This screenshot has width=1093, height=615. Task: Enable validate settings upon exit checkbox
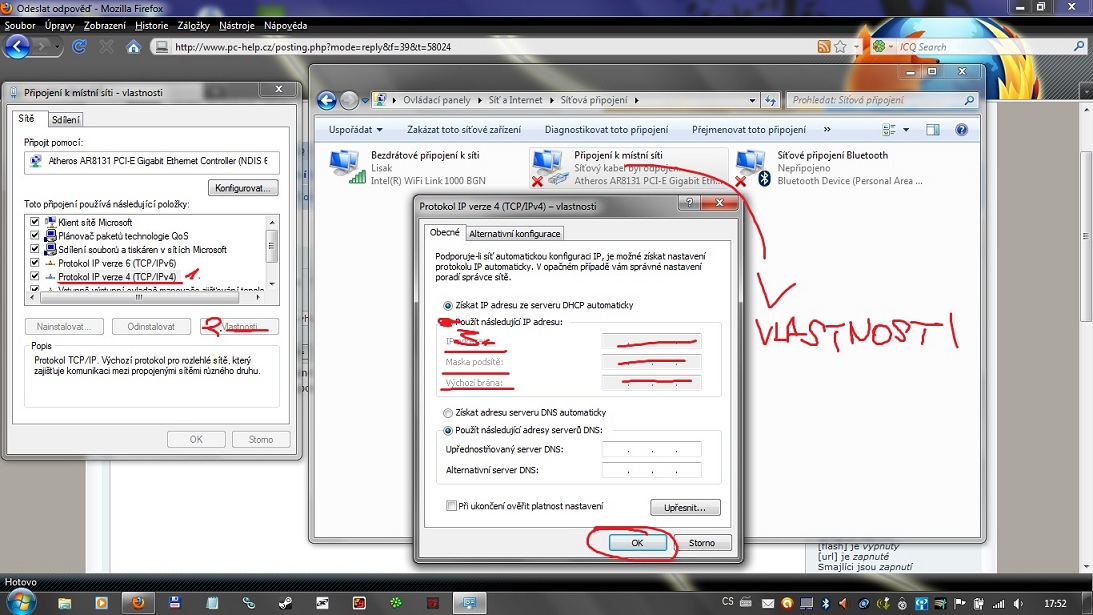coord(452,506)
